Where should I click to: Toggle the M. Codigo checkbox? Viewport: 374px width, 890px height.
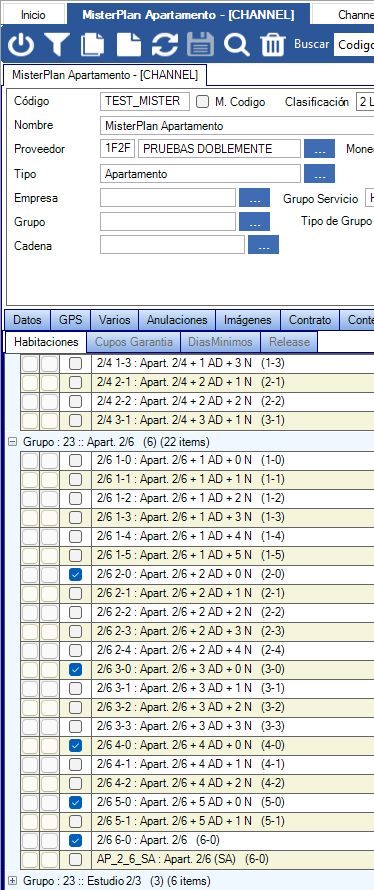point(203,102)
